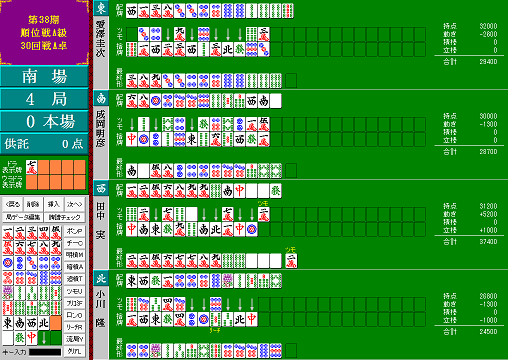
Task: Select the orange face-down tile in the palette
Action: click(56, 323)
